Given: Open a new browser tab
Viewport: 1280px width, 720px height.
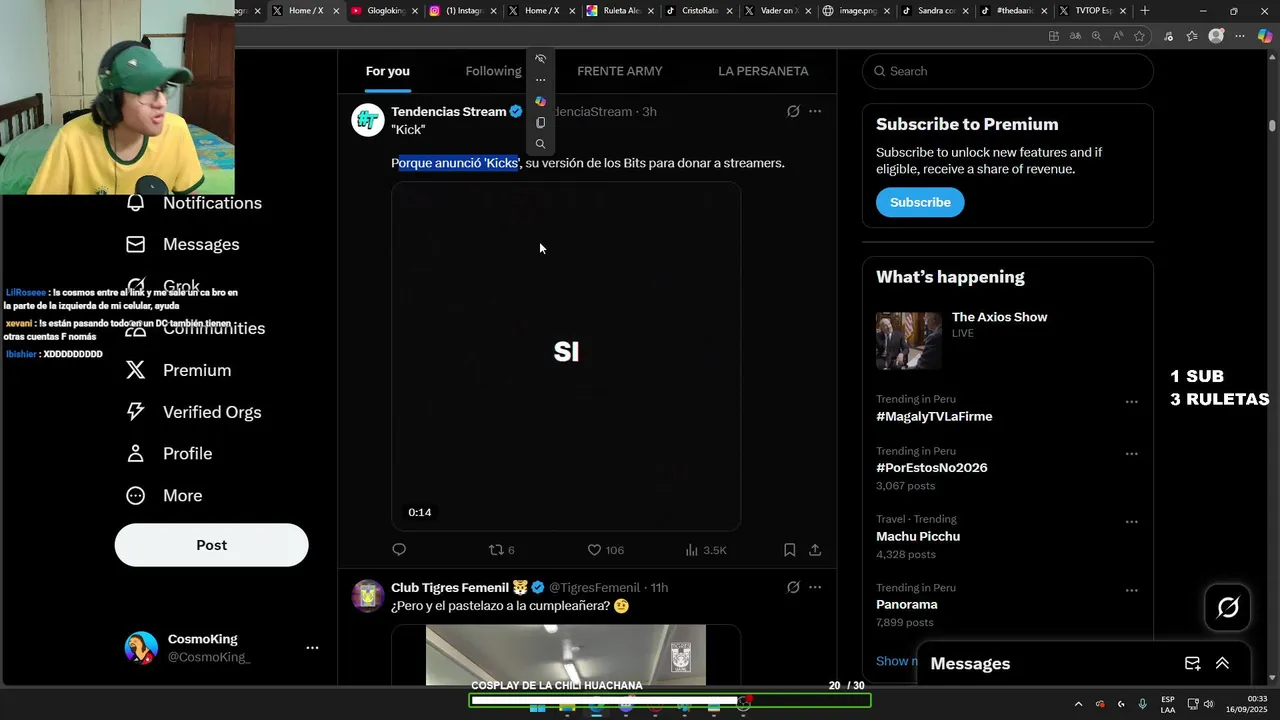Looking at the screenshot, I should 1145,11.
